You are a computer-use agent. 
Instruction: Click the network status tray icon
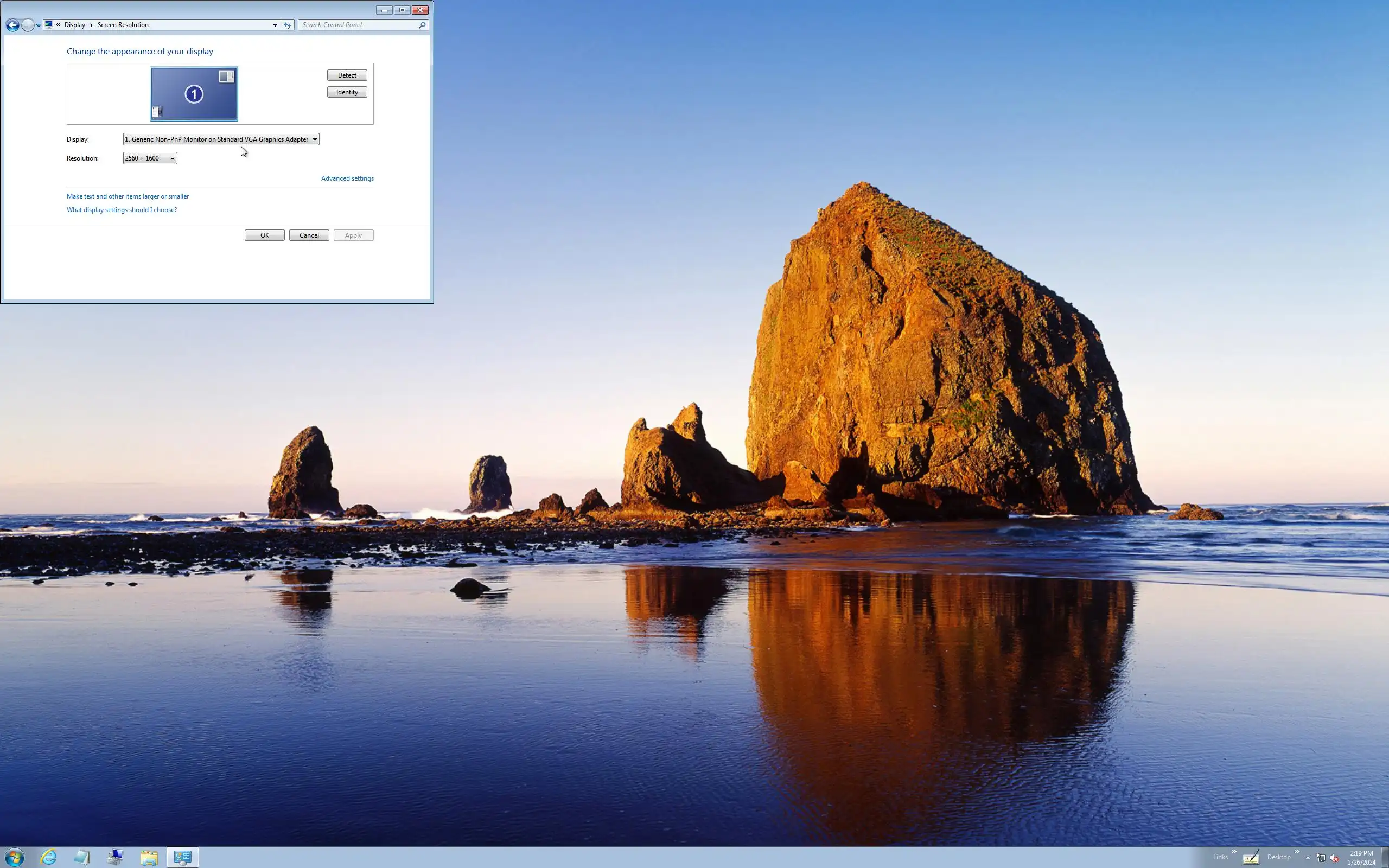pyautogui.click(x=1321, y=858)
